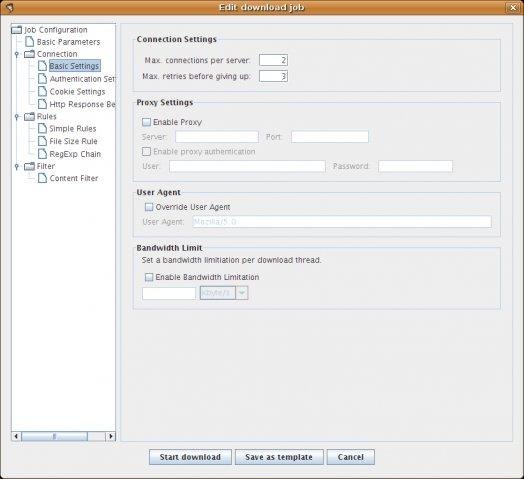524x479 pixels.
Task: Click the Simple Rules page icon
Action: point(42,128)
